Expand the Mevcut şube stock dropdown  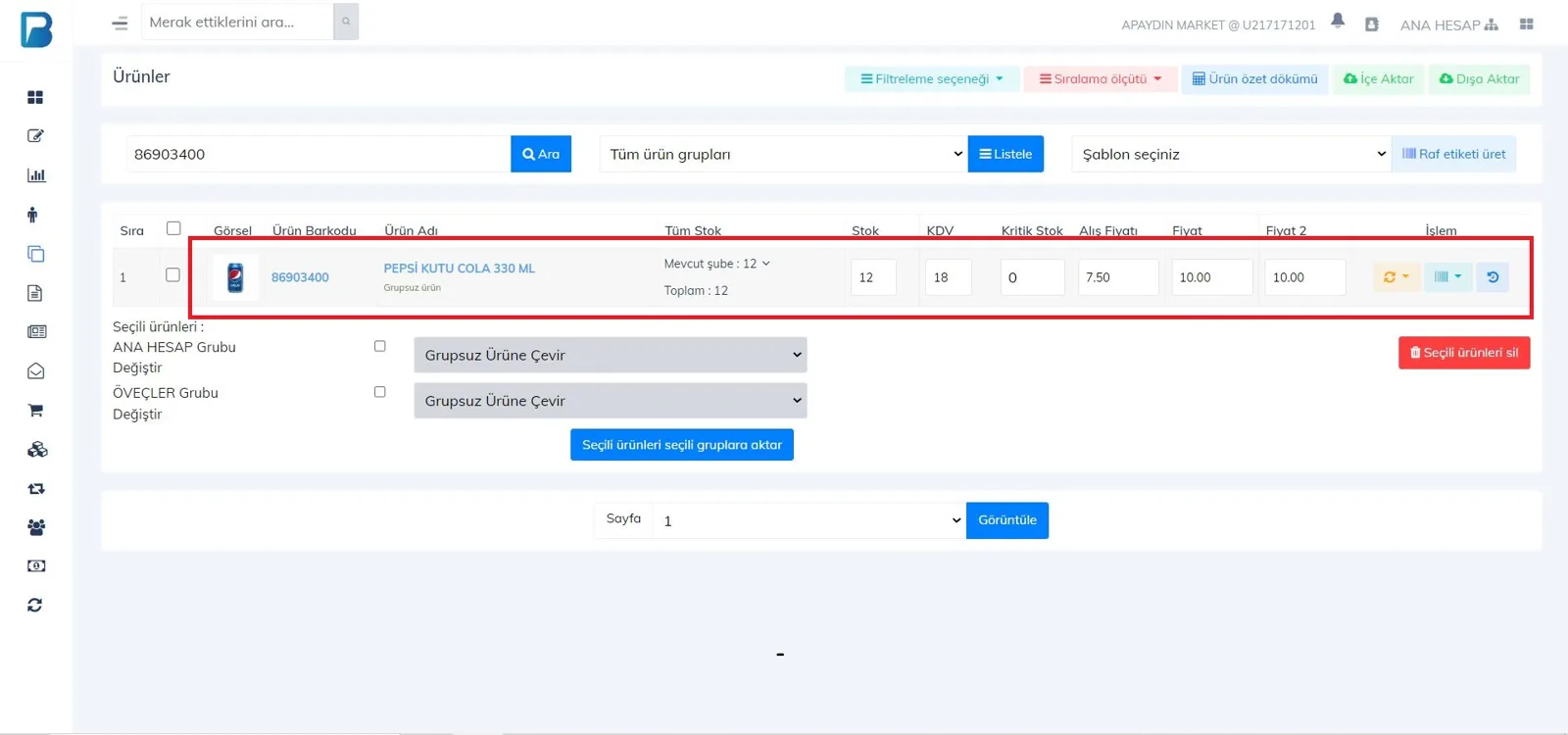coord(716,264)
